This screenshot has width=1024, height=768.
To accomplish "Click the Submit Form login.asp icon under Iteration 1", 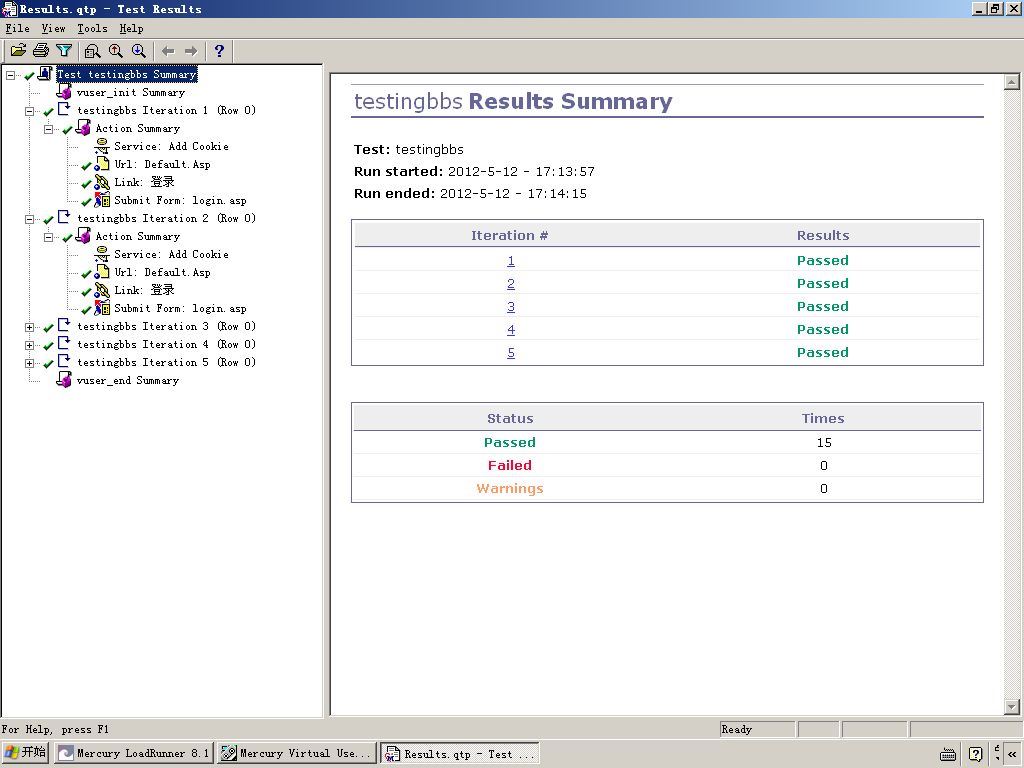I will pos(102,200).
